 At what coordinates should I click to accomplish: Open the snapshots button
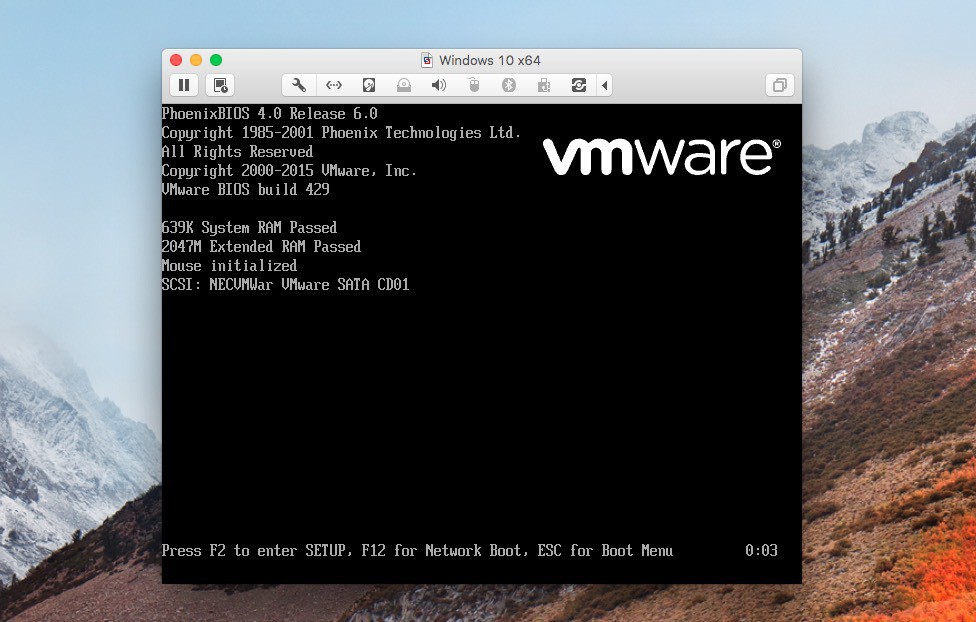tap(221, 85)
